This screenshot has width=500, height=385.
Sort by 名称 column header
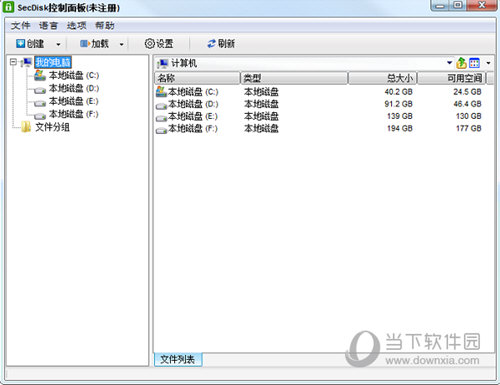click(x=197, y=78)
